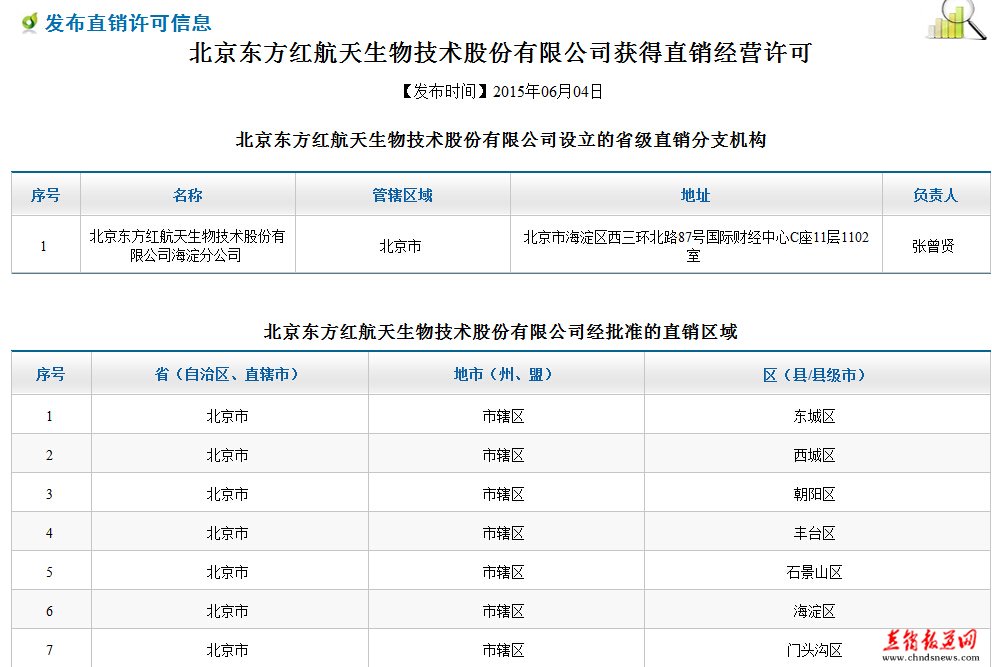The image size is (992, 667).
Task: Click row number 6 in region table
Action: [49, 611]
